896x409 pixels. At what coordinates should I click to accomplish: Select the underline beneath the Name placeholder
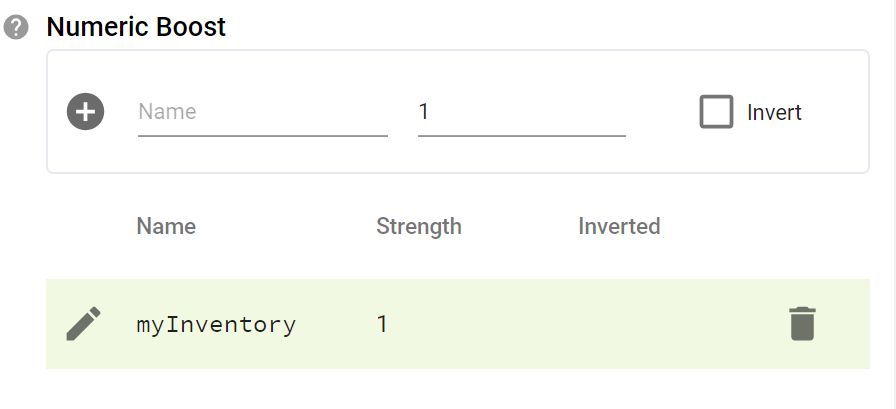coord(263,136)
